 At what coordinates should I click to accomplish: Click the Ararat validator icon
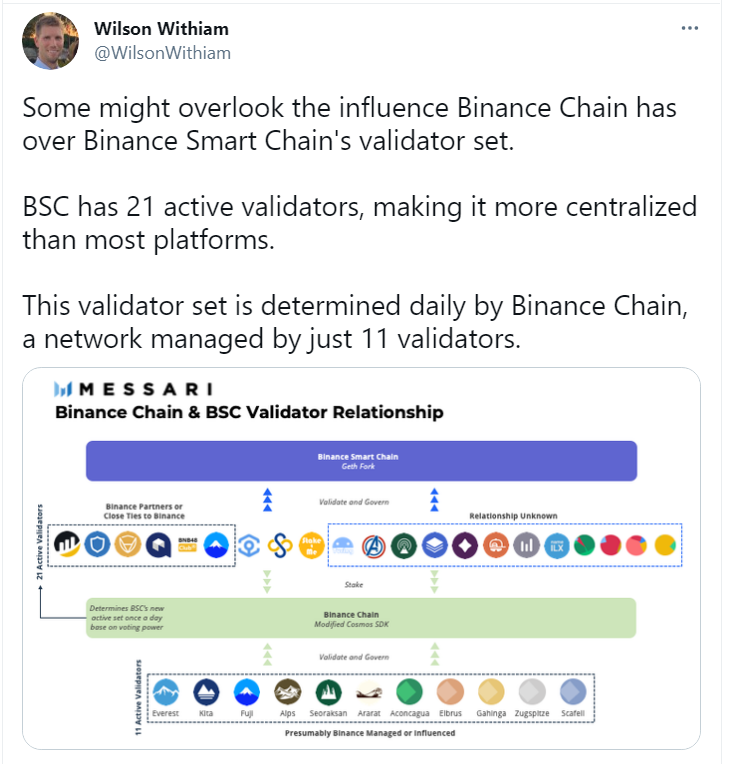click(369, 692)
